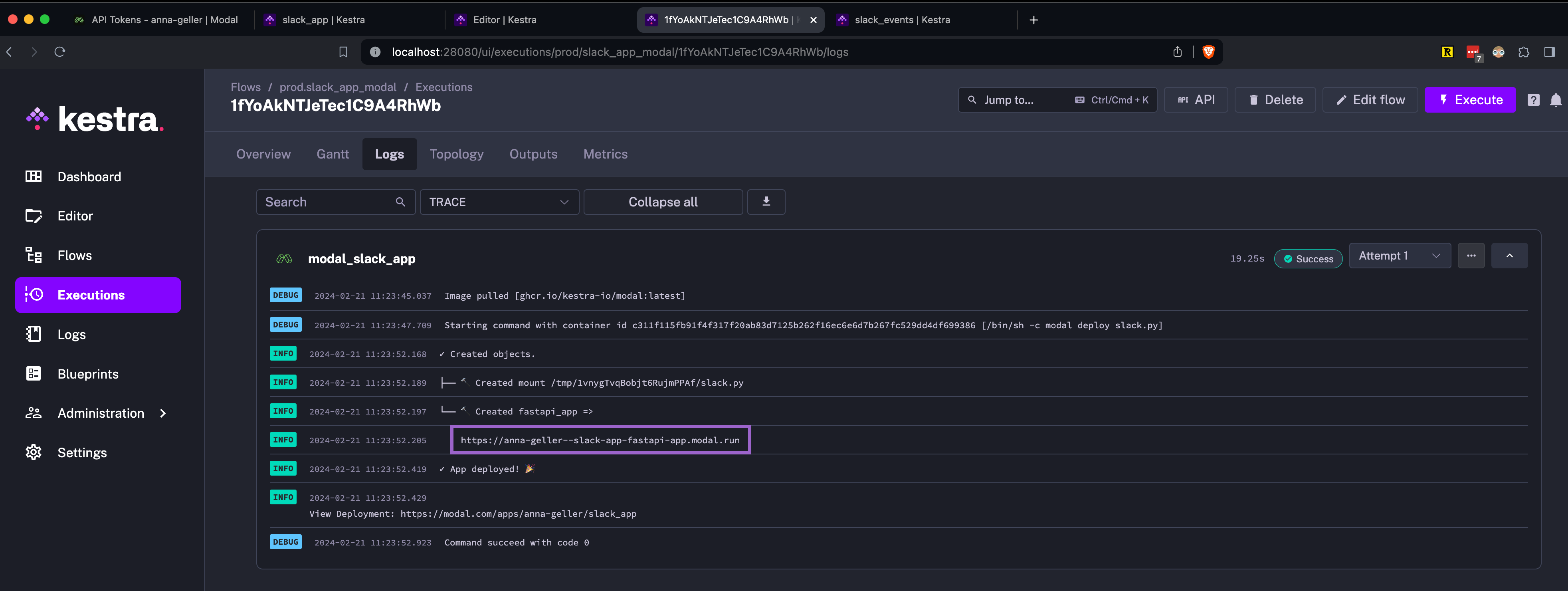Click the prod.slack_app_modal breadcrumb link

[337, 87]
